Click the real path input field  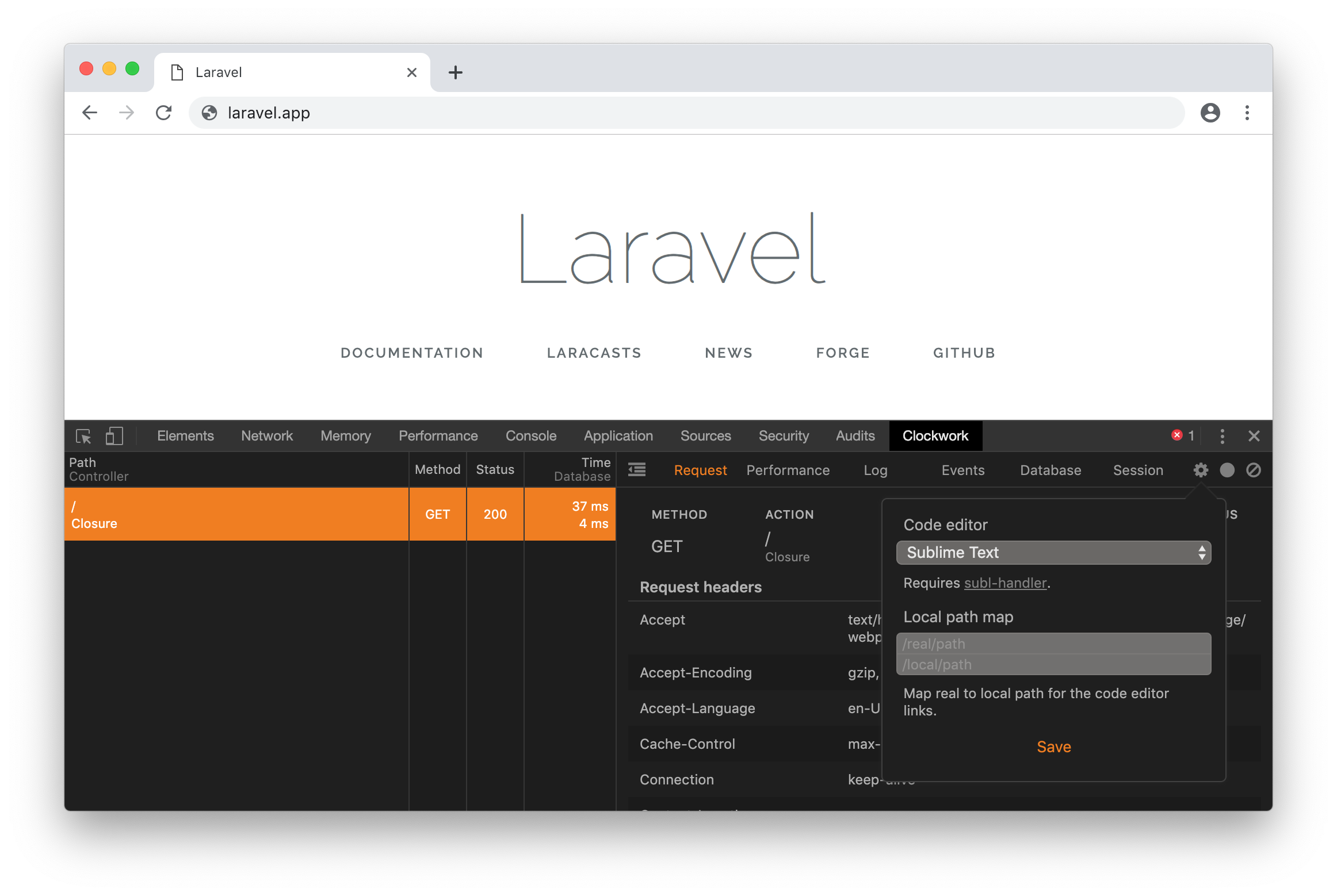click(1053, 643)
